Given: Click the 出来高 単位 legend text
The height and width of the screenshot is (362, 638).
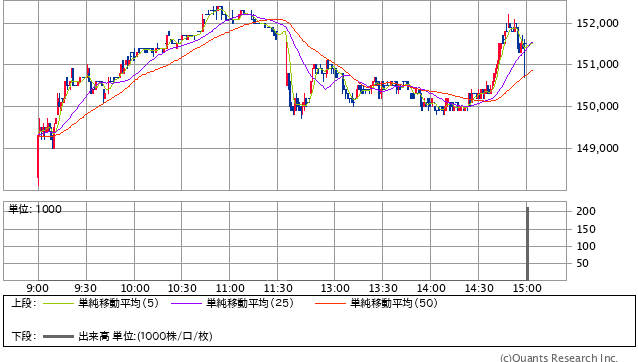Looking at the screenshot, I should pyautogui.click(x=145, y=336).
